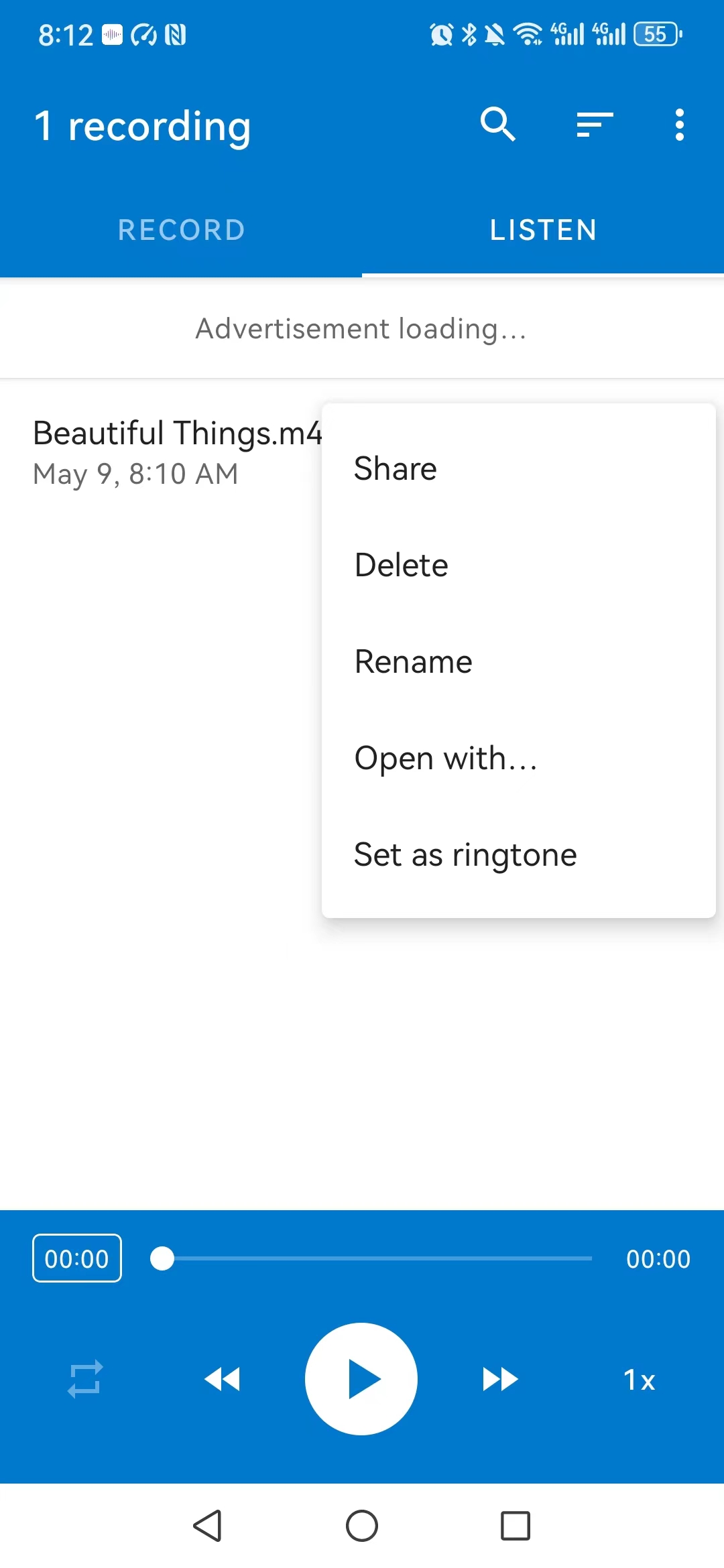Select Open with… option

point(446,758)
